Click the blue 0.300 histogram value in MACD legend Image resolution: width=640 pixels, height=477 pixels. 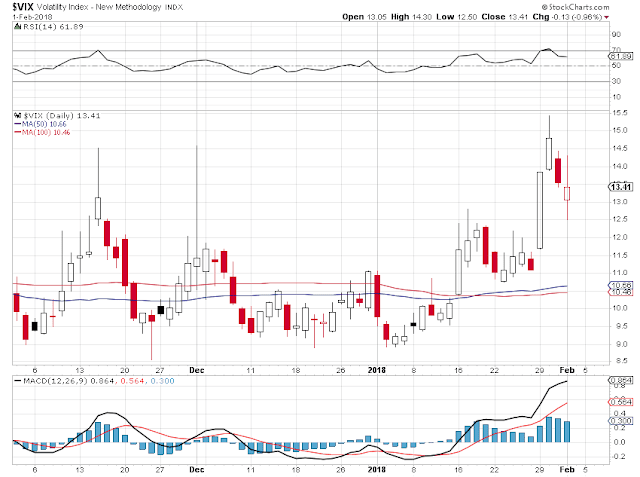point(162,381)
